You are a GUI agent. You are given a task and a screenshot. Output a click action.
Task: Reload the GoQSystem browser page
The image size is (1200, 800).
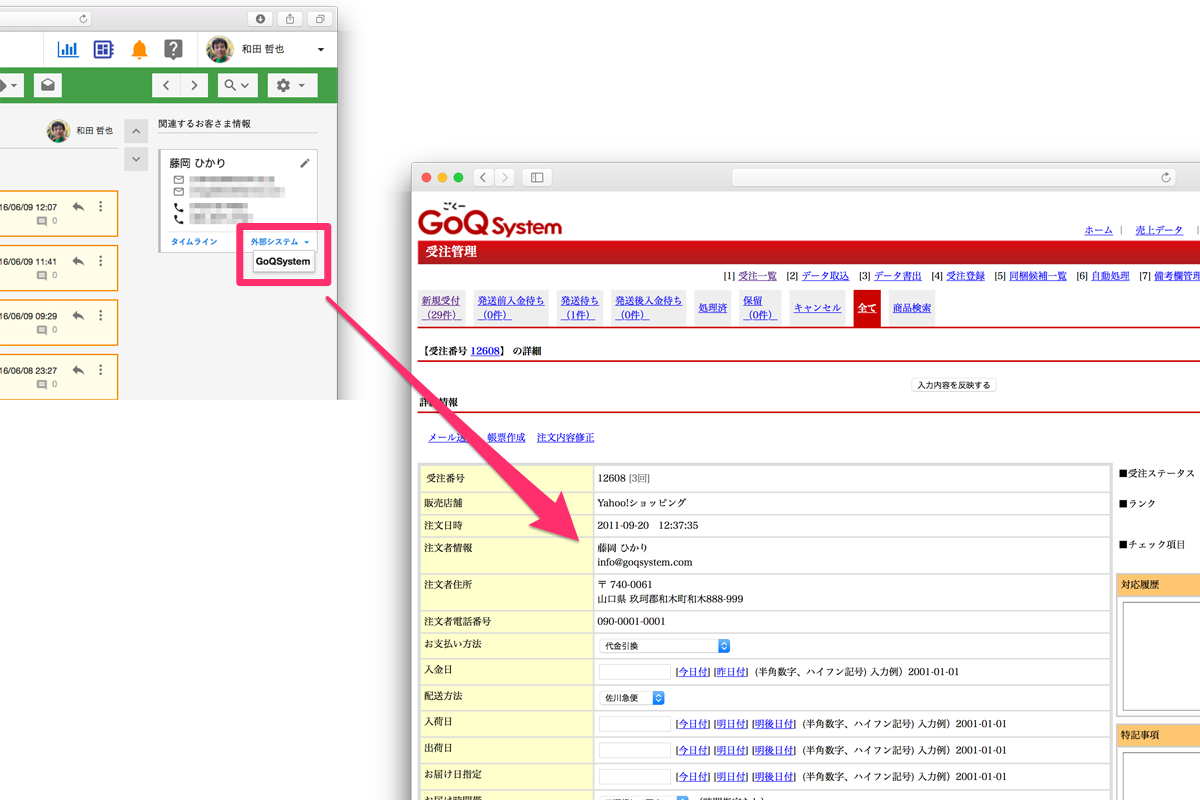pyautogui.click(x=1166, y=177)
